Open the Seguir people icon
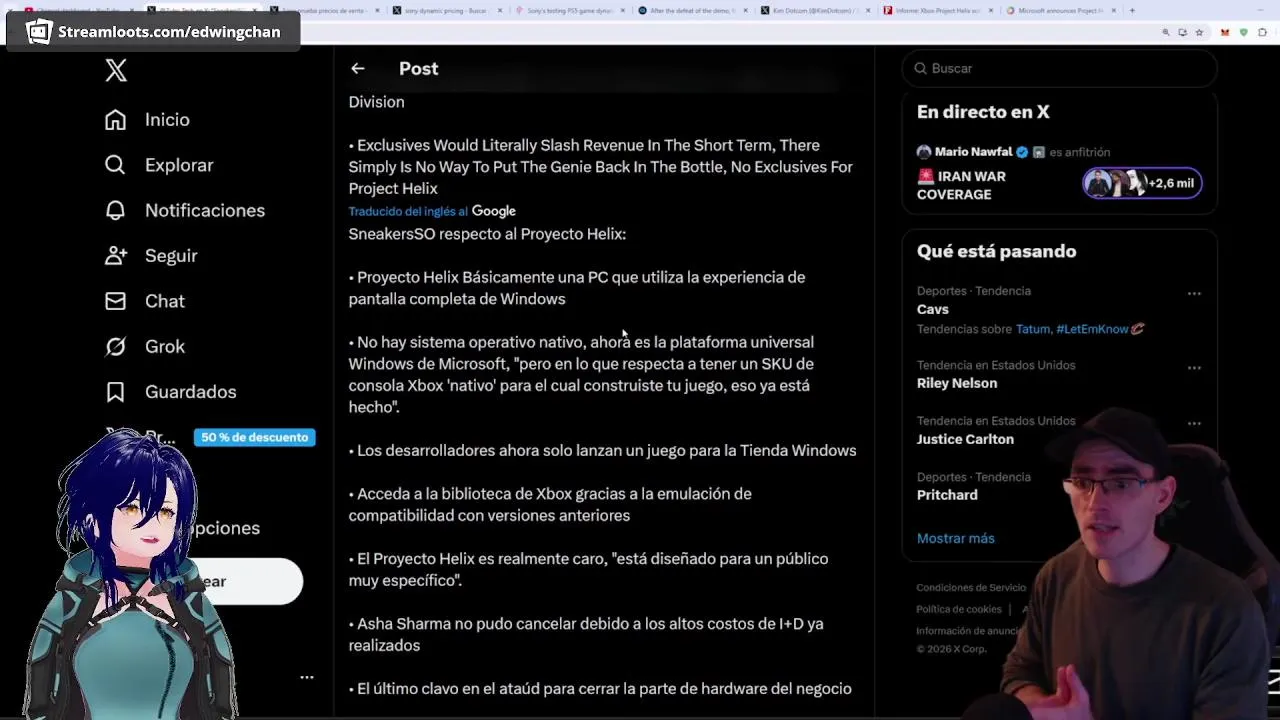The width and height of the screenshot is (1280, 720). tap(116, 256)
